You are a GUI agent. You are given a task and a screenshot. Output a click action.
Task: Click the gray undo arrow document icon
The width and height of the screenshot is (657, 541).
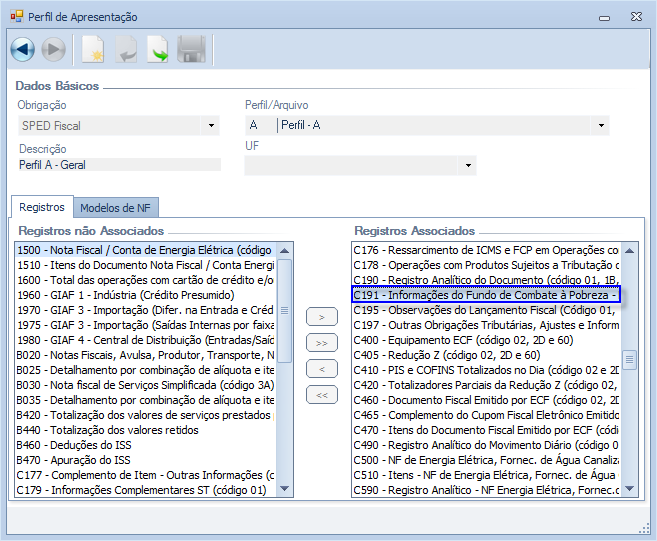coord(125,49)
